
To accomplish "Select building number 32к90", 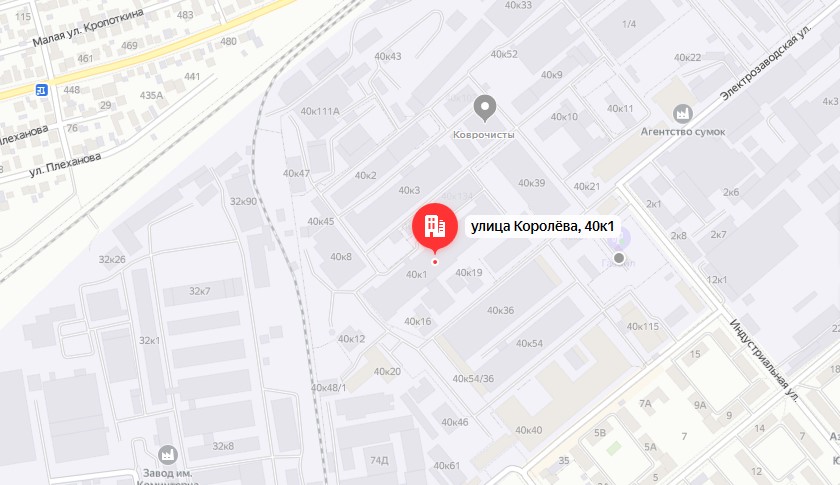I will click(243, 202).
